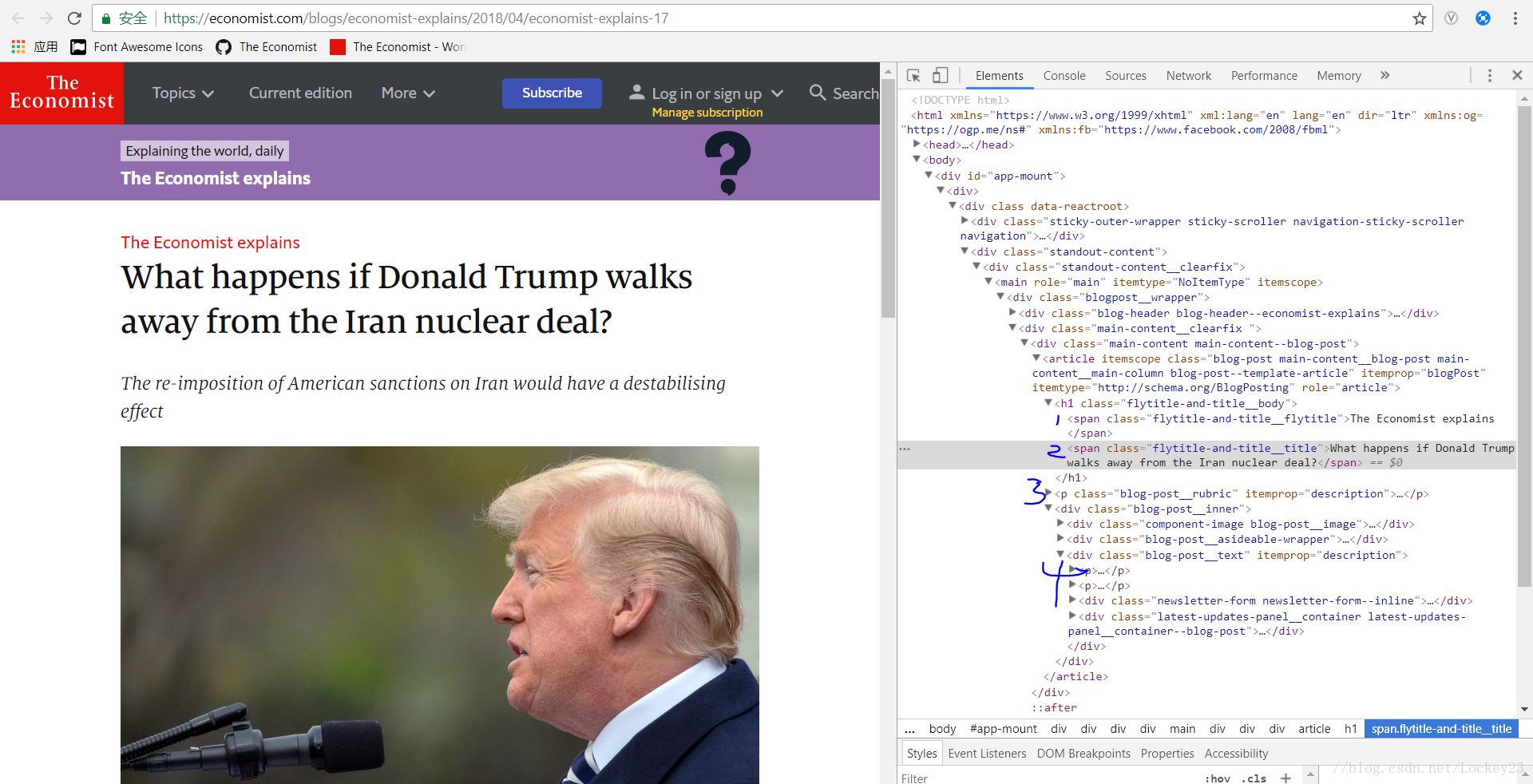This screenshot has height=784, width=1533.
Task: Switch to the Elements tab
Action: coord(999,76)
